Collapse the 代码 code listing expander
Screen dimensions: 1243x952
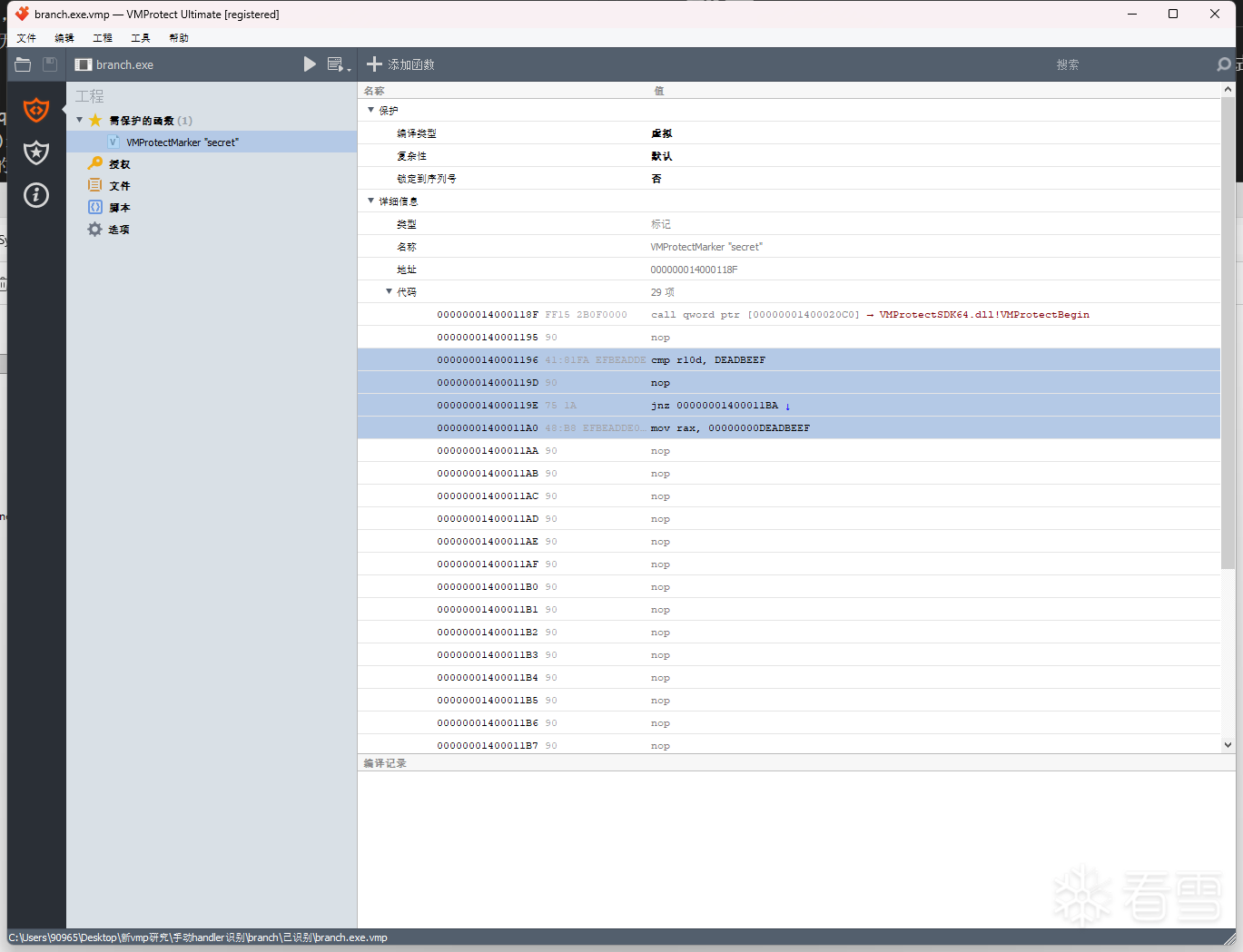click(389, 291)
